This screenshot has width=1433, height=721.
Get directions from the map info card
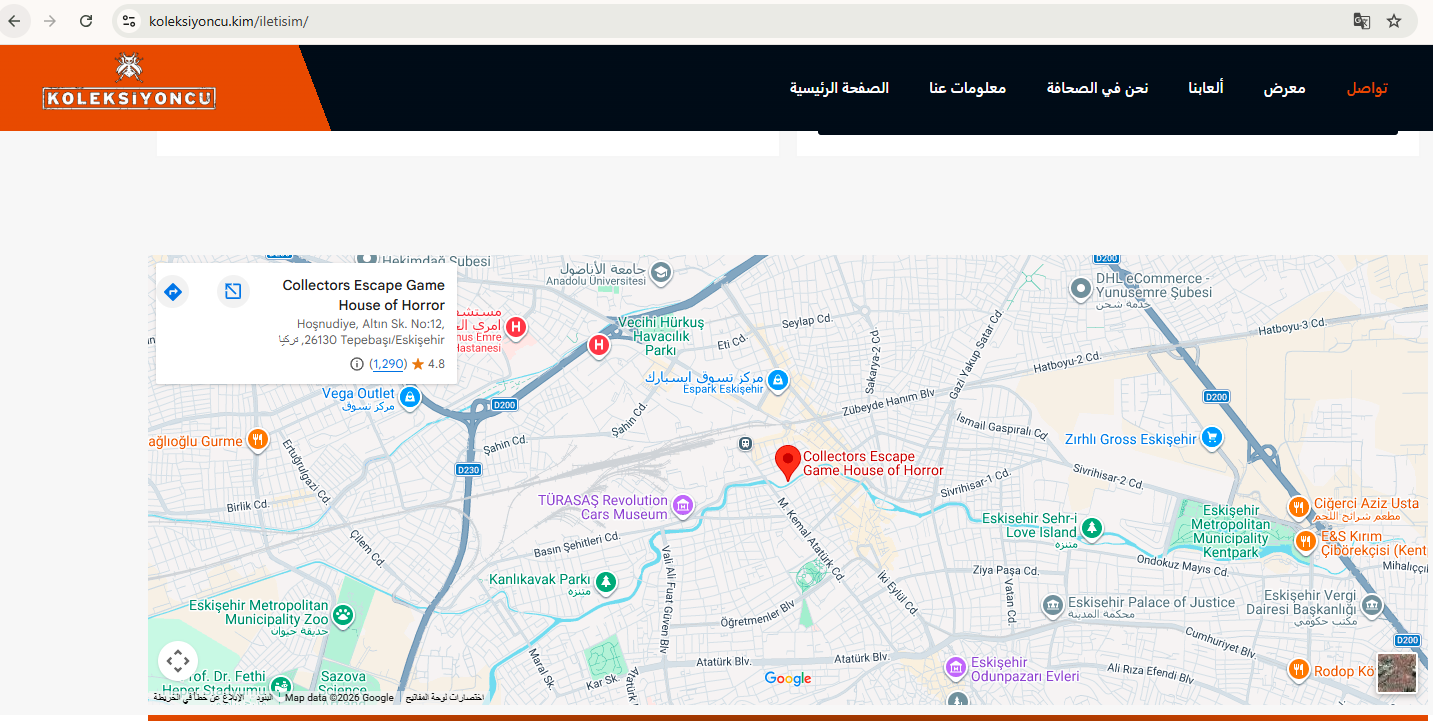coord(173,292)
